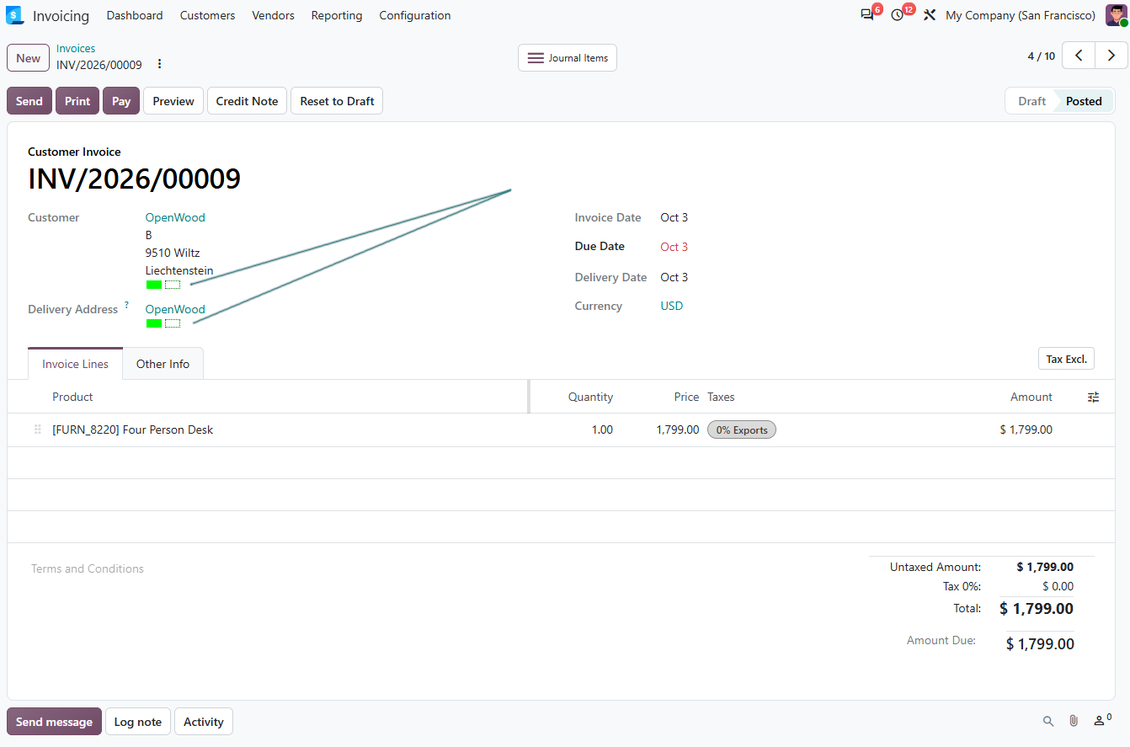This screenshot has width=1130, height=747.
Task: Click the Delivery Date value Oct 3
Action: click(x=674, y=277)
